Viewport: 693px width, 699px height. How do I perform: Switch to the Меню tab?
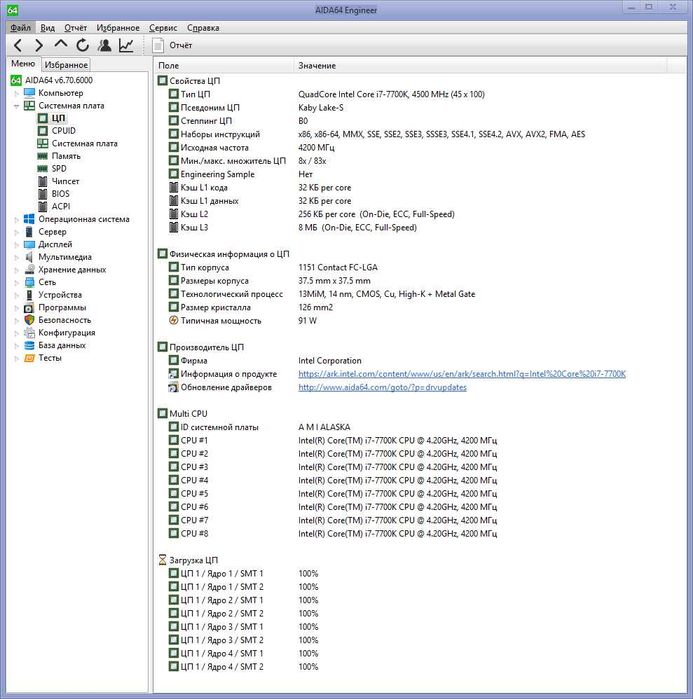pyautogui.click(x=23, y=64)
